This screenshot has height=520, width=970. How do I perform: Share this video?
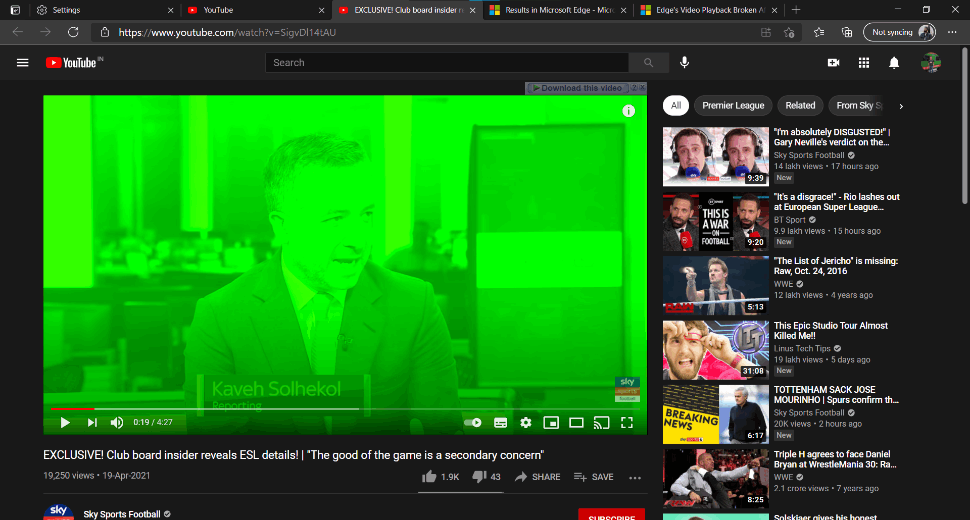pyautogui.click(x=538, y=477)
